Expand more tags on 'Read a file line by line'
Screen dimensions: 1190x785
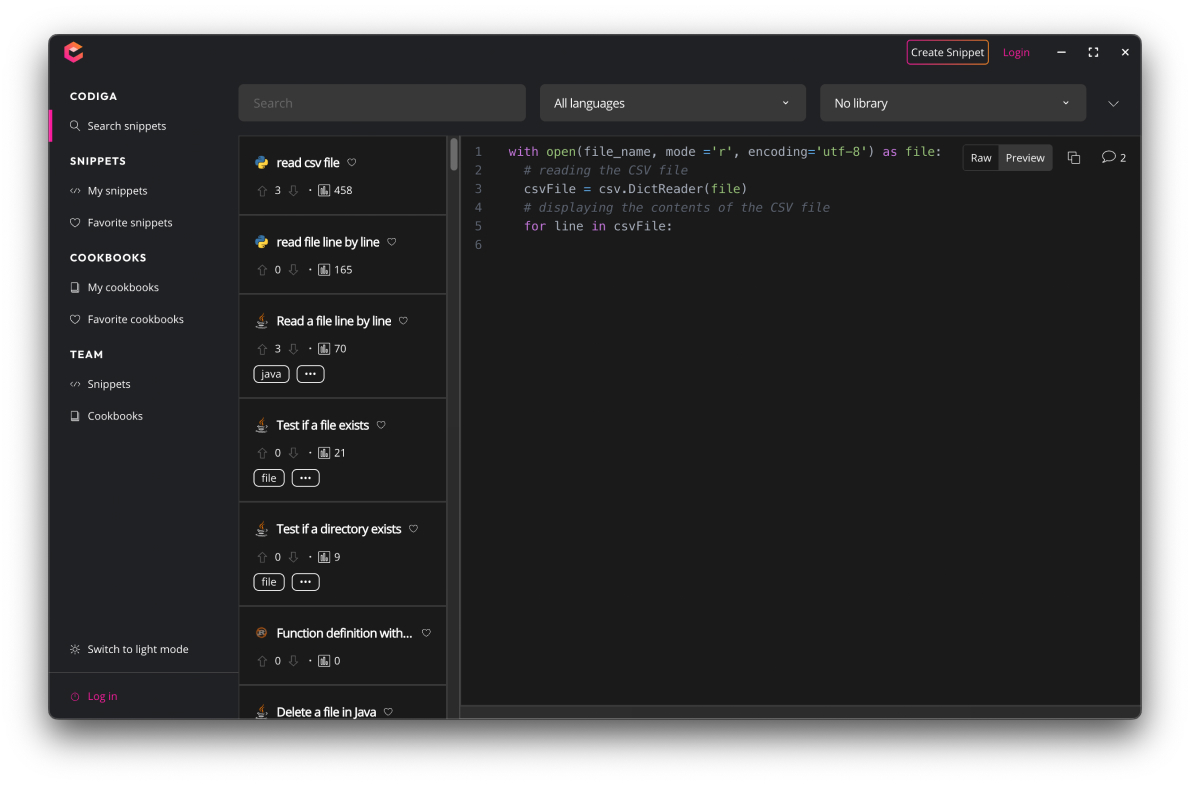tap(310, 374)
